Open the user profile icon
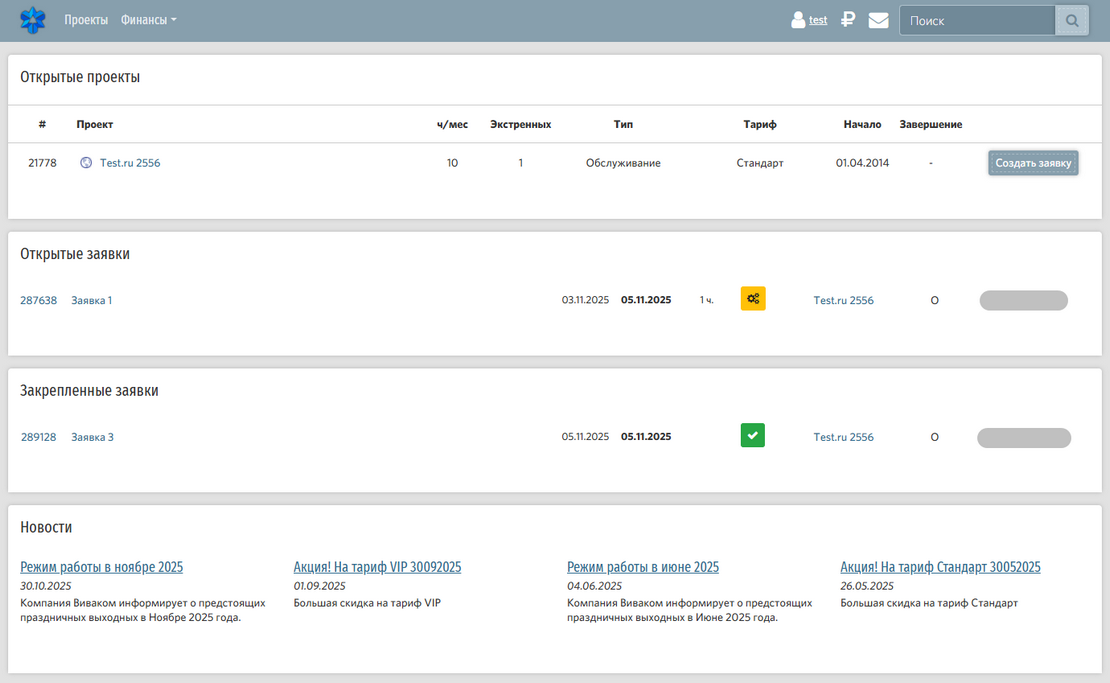Image resolution: width=1110 pixels, height=683 pixels. coord(798,20)
